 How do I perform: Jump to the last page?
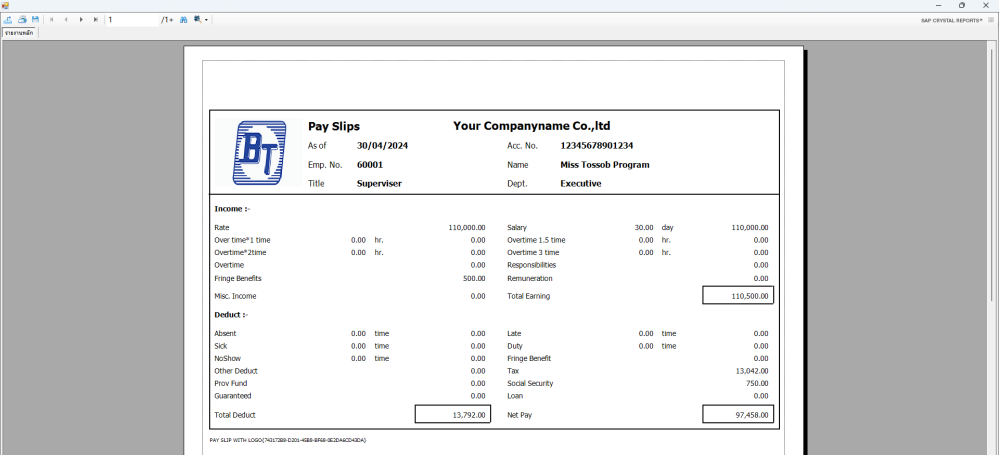pyautogui.click(x=96, y=19)
